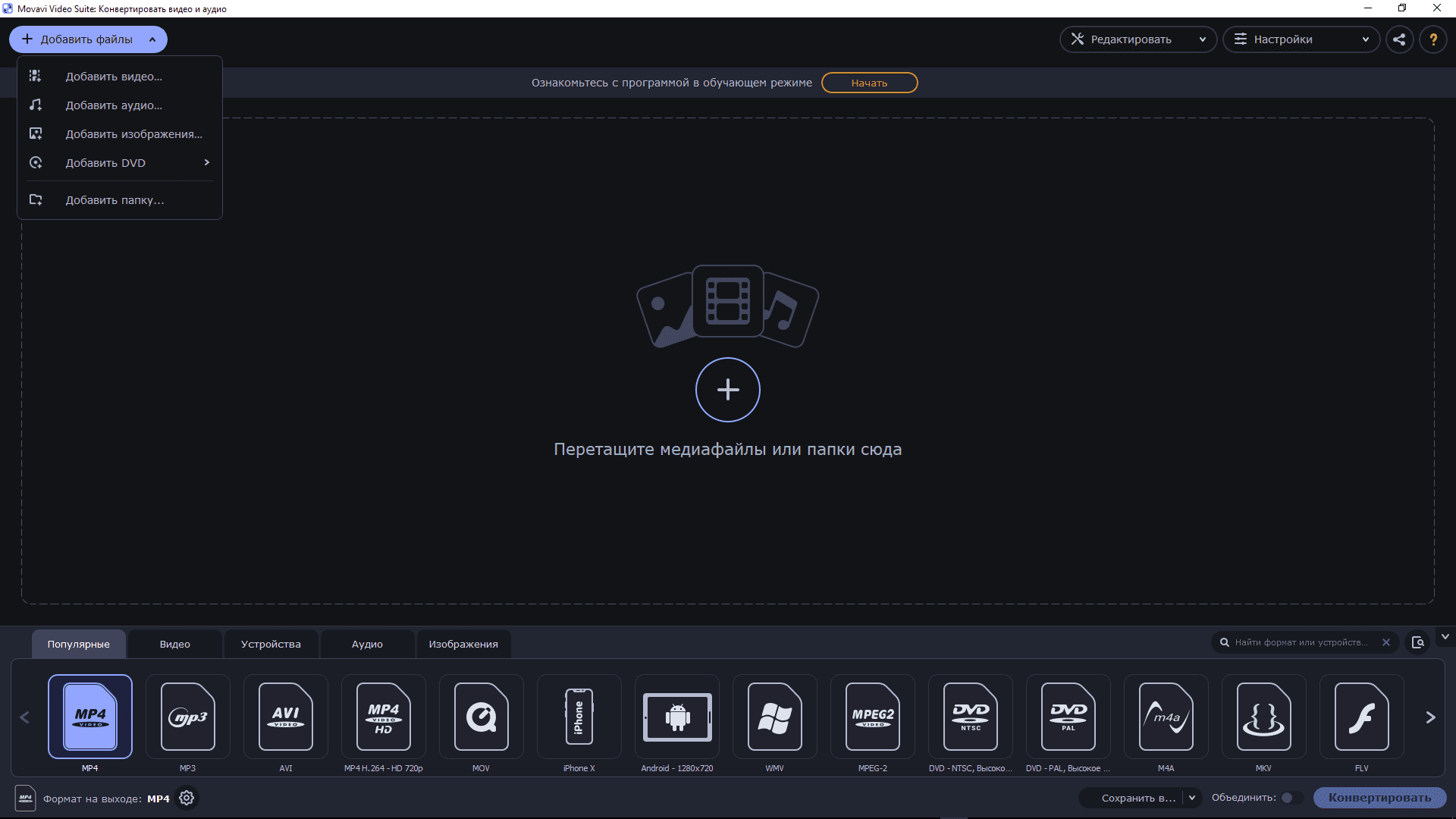Clear the format search field with X
This screenshot has height=819, width=1456.
1386,642
